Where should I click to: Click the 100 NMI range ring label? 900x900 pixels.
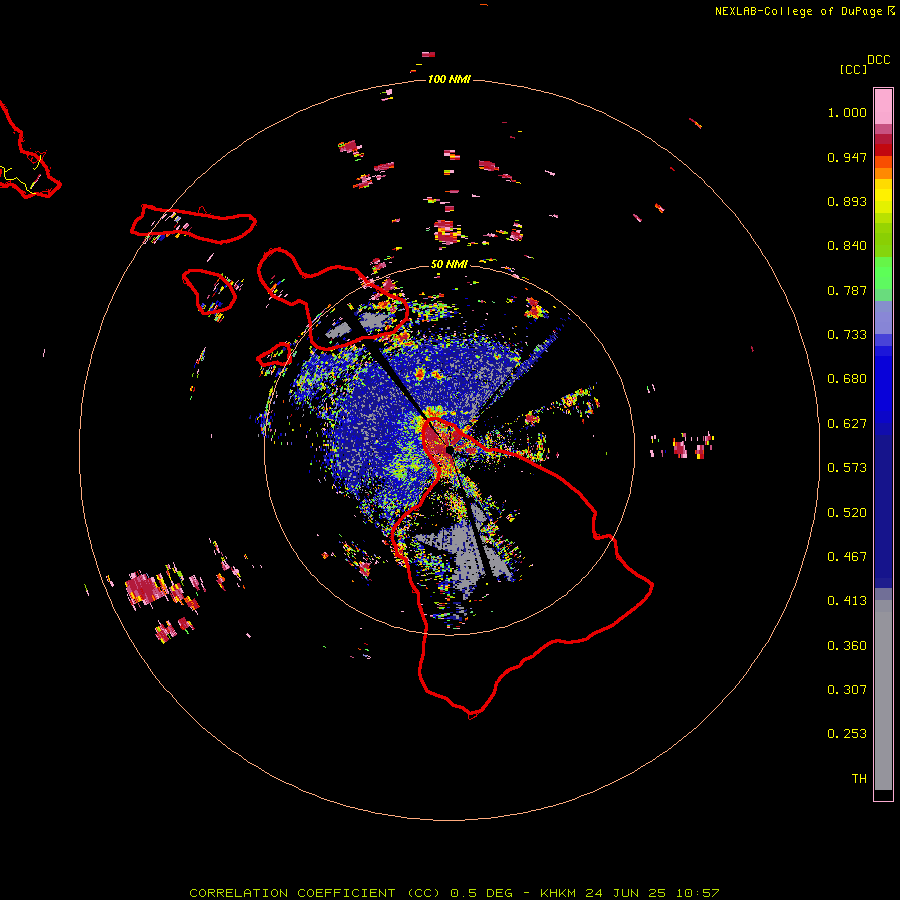click(x=449, y=79)
